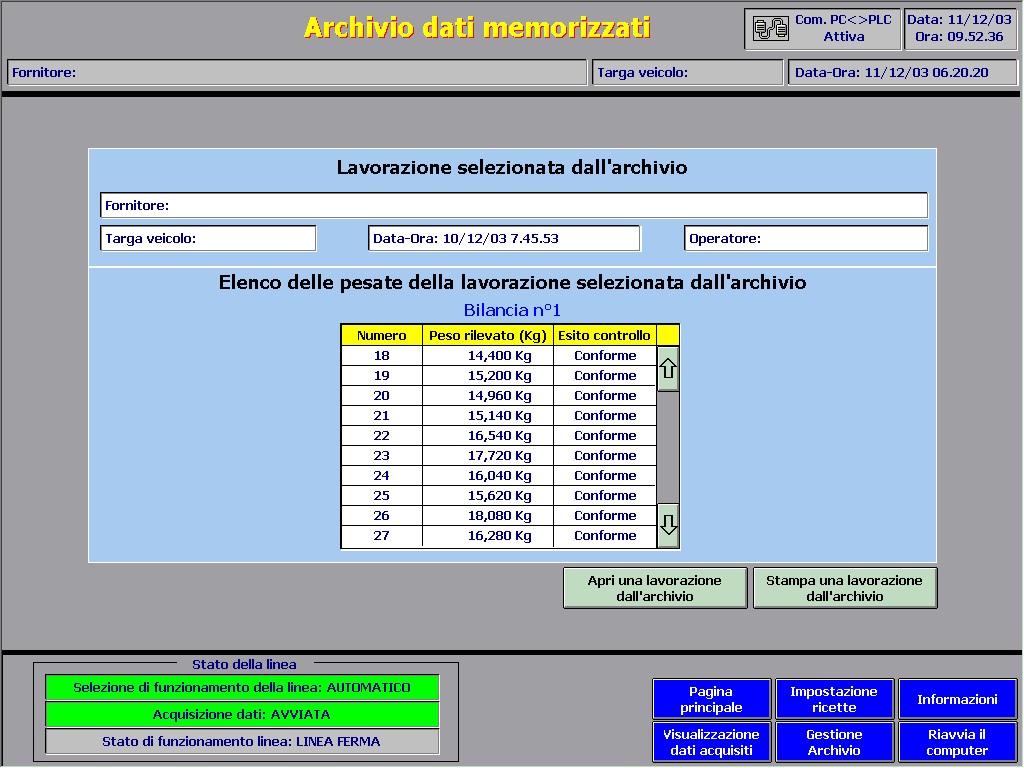Screen dimensions: 1024x768
Task: Click the LINEA FERMA status indicator
Action: click(242, 742)
